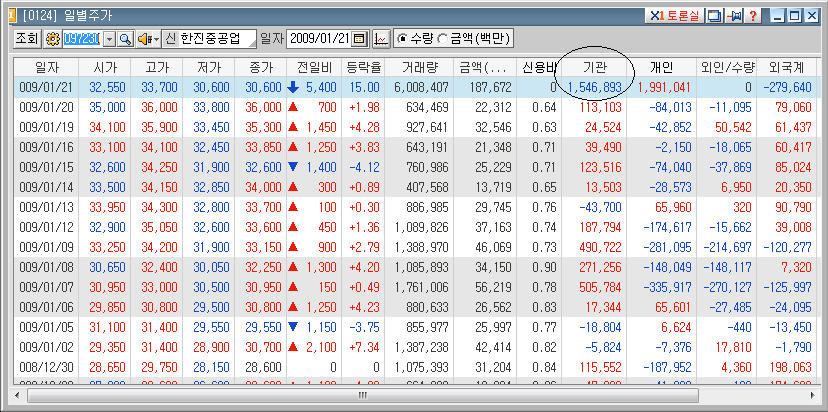The height and width of the screenshot is (412, 828).
Task: Click the stock code field 097230
Action: (x=82, y=39)
